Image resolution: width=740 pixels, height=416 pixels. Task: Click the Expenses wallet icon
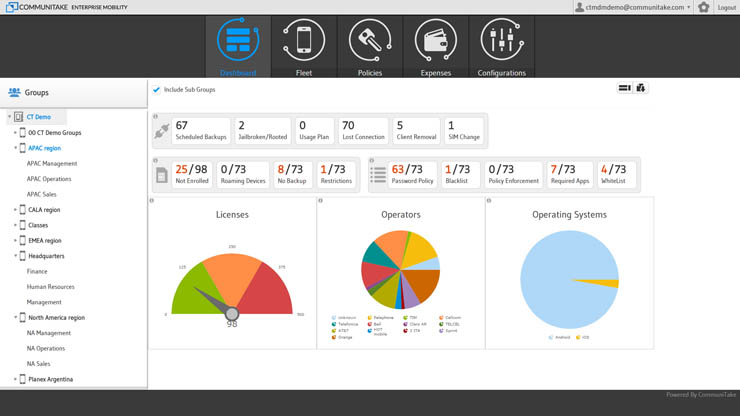point(436,42)
